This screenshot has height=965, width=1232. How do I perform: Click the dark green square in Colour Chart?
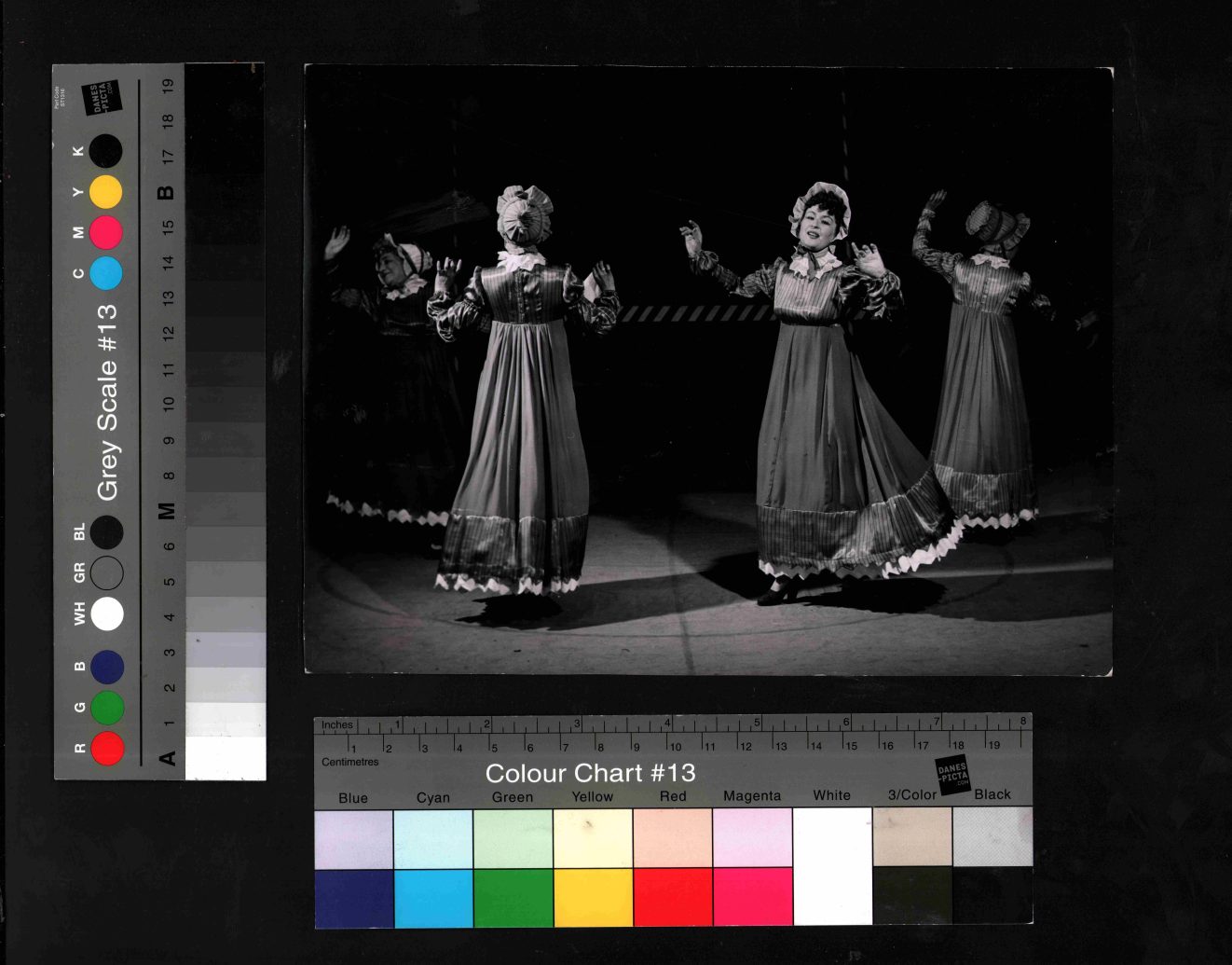[513, 897]
